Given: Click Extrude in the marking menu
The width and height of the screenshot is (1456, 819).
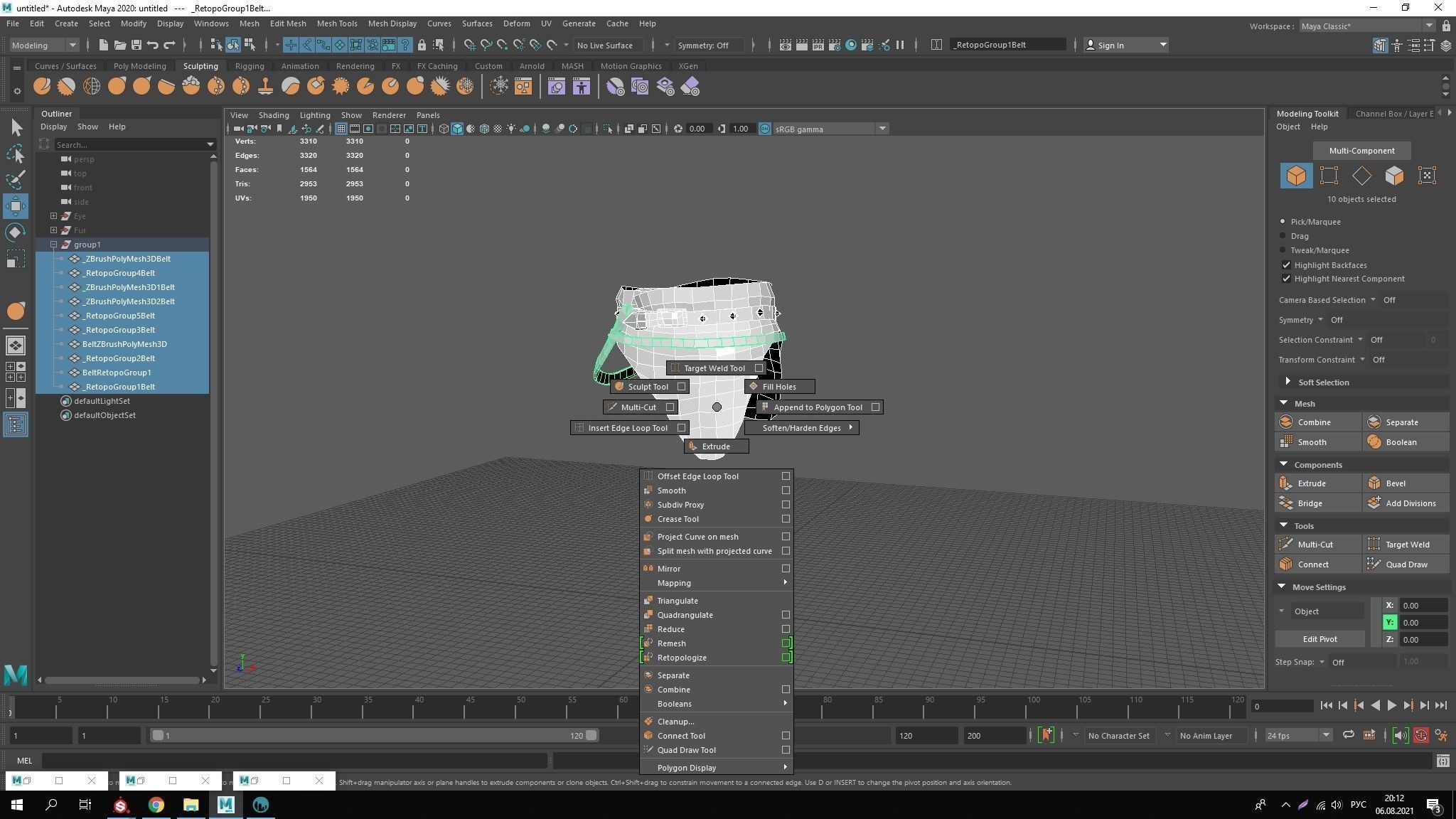Looking at the screenshot, I should (x=716, y=446).
